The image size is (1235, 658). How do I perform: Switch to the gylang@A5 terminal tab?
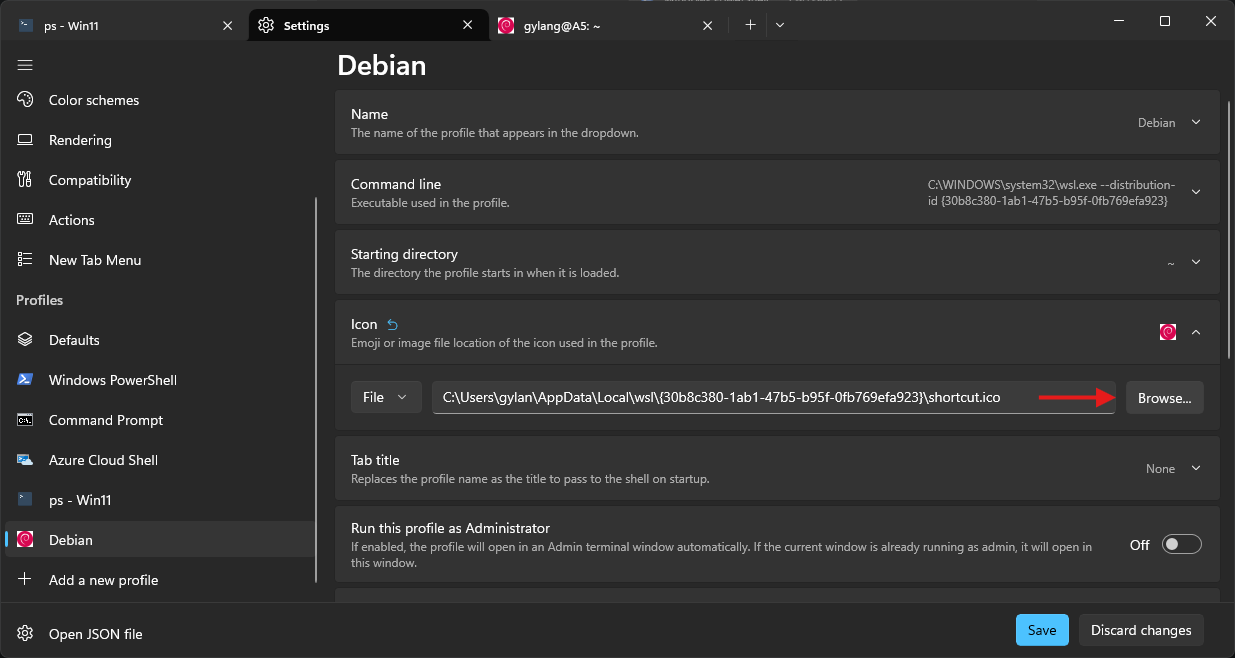click(600, 26)
